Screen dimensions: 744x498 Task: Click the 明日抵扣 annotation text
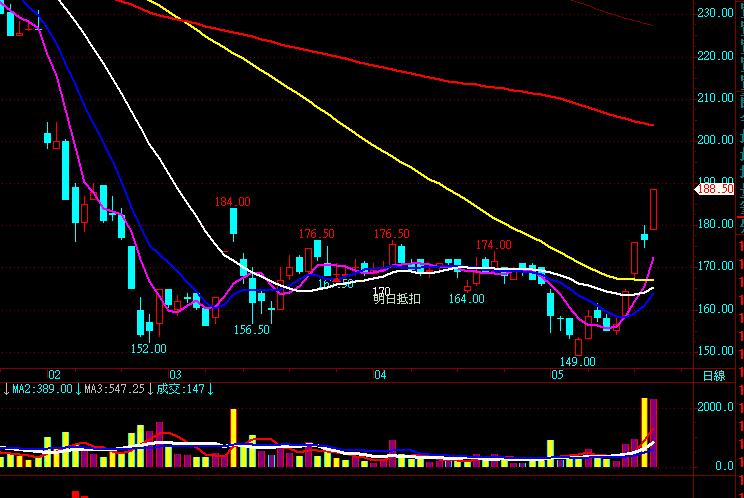pos(397,299)
